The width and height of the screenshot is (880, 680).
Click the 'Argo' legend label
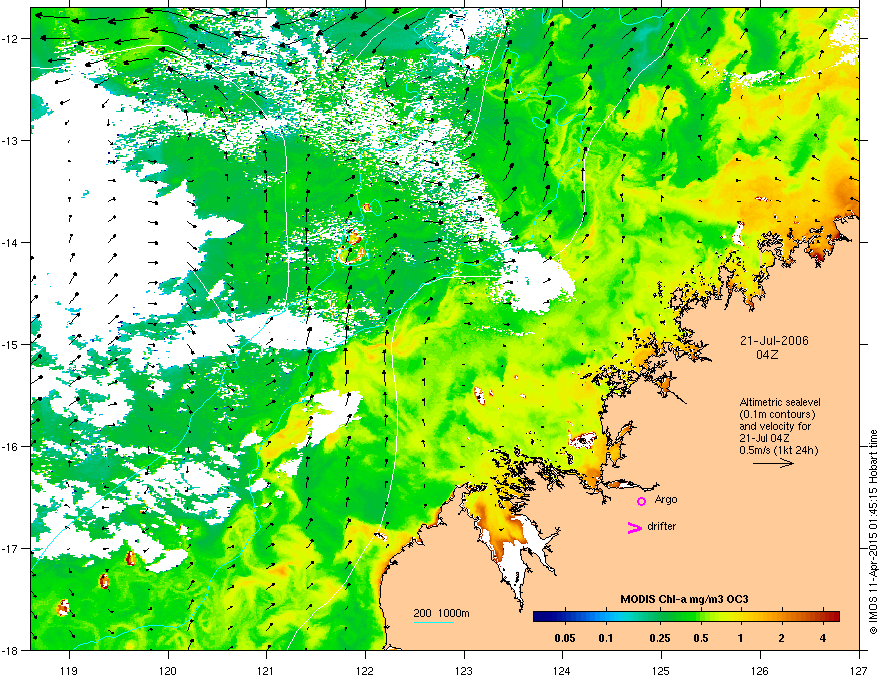point(666,499)
